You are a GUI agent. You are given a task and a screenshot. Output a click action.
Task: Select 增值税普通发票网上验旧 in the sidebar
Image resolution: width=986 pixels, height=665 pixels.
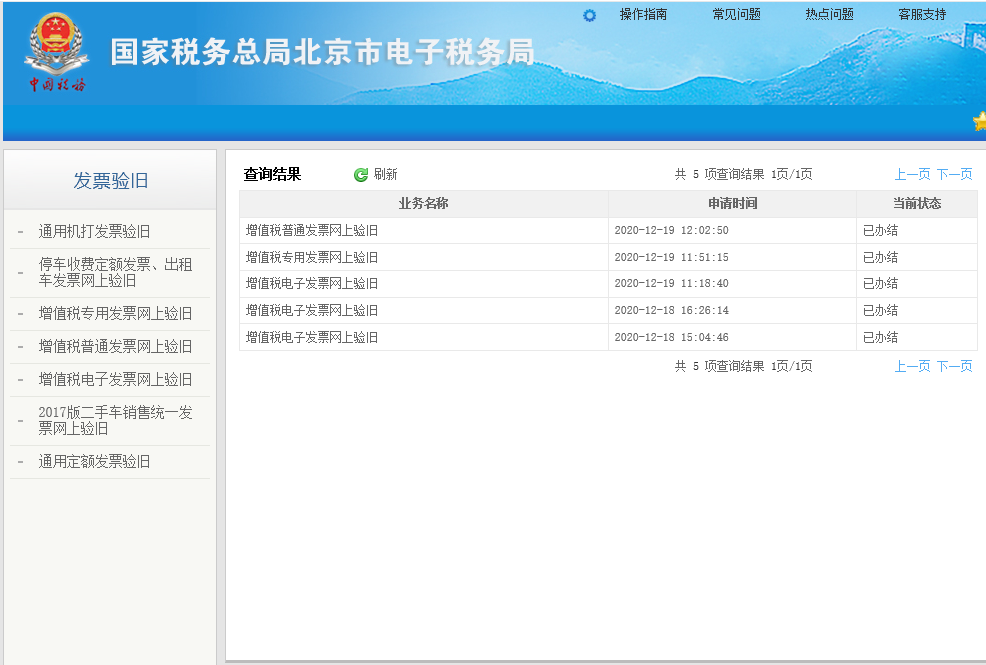pyautogui.click(x=115, y=347)
